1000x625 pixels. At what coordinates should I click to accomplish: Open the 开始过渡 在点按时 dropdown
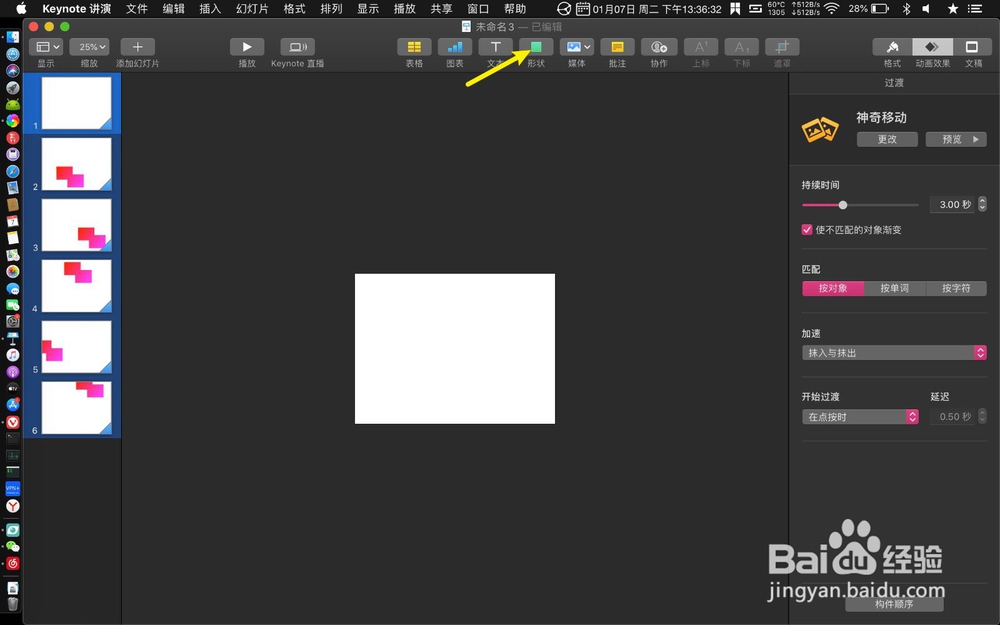pyautogui.click(x=860, y=416)
